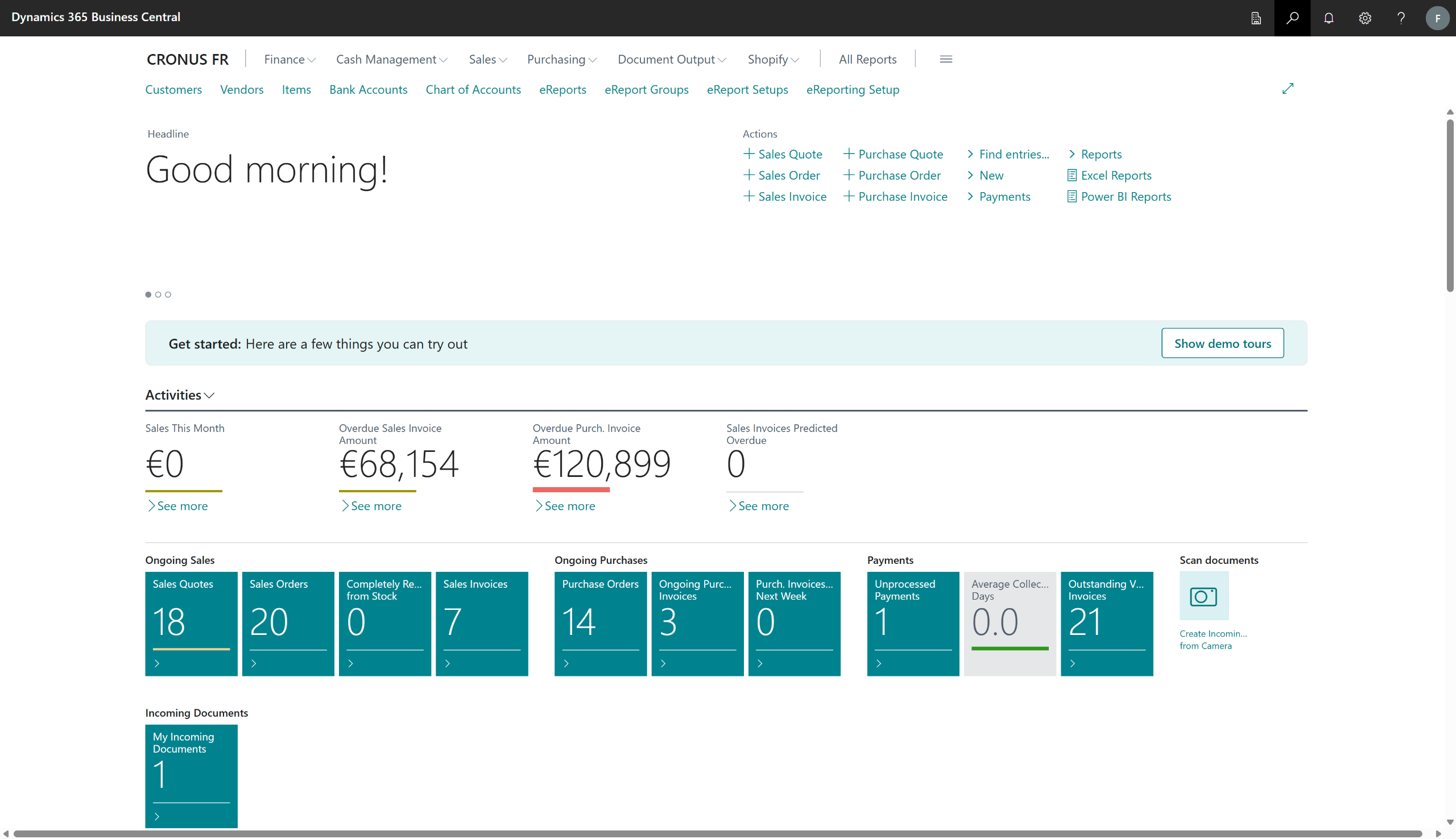Open eReporting Setup link
Viewport: 1456px width, 839px height.
pos(853,89)
